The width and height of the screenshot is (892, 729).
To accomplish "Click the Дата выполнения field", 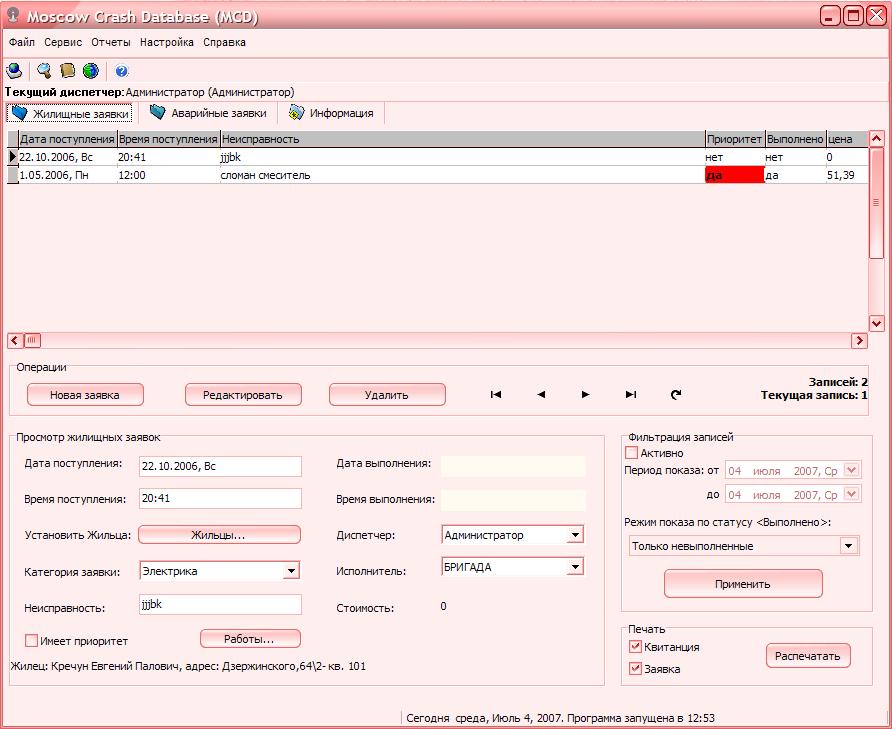I will 513,466.
